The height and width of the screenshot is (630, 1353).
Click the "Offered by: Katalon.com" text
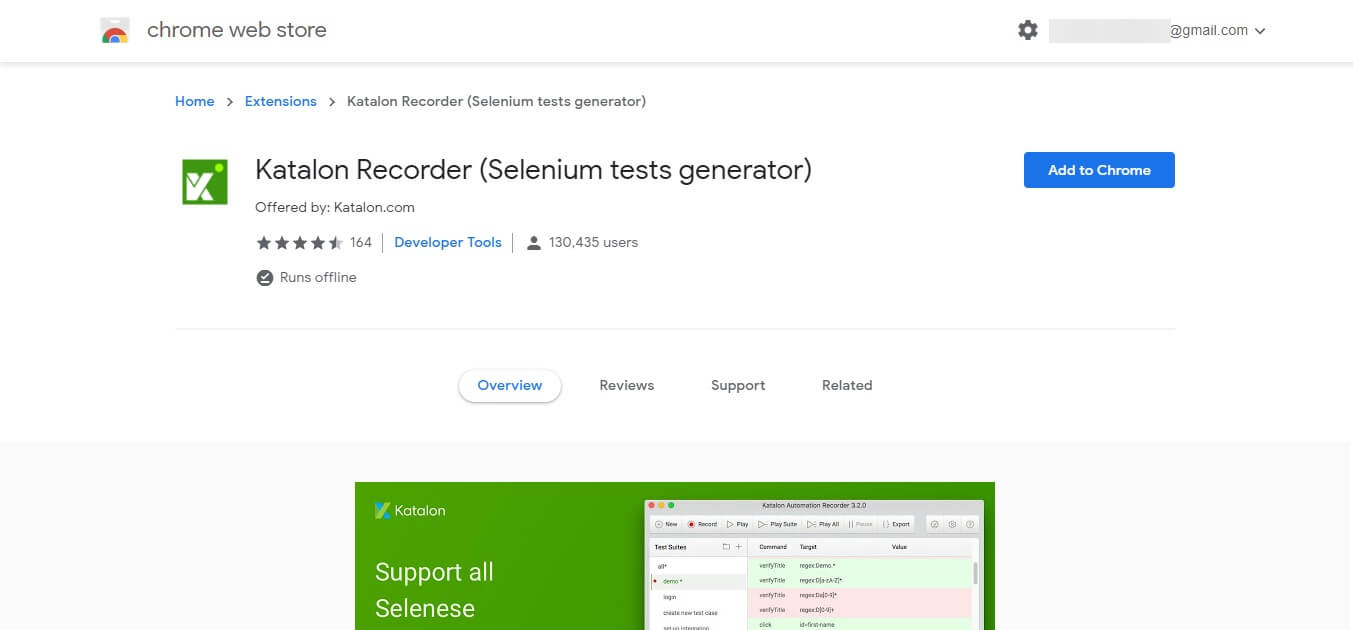click(x=335, y=207)
